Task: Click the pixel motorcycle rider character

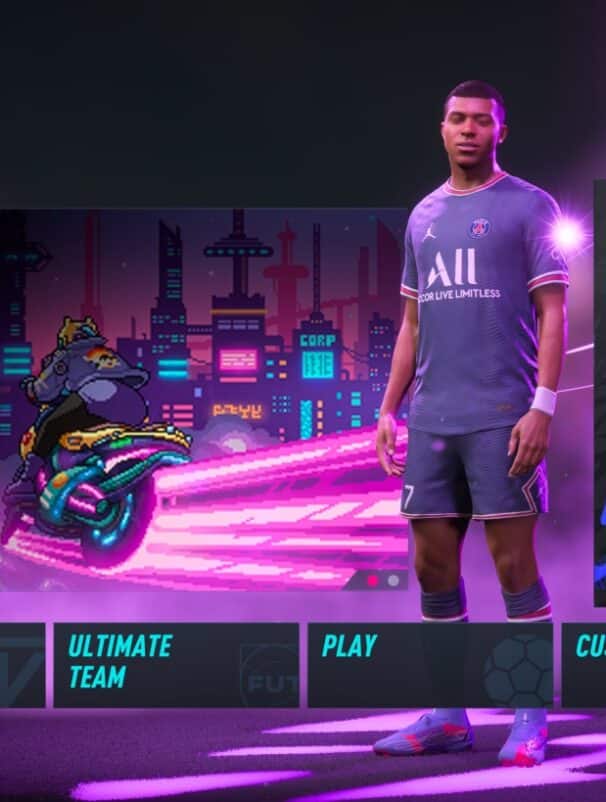Action: pos(95,440)
